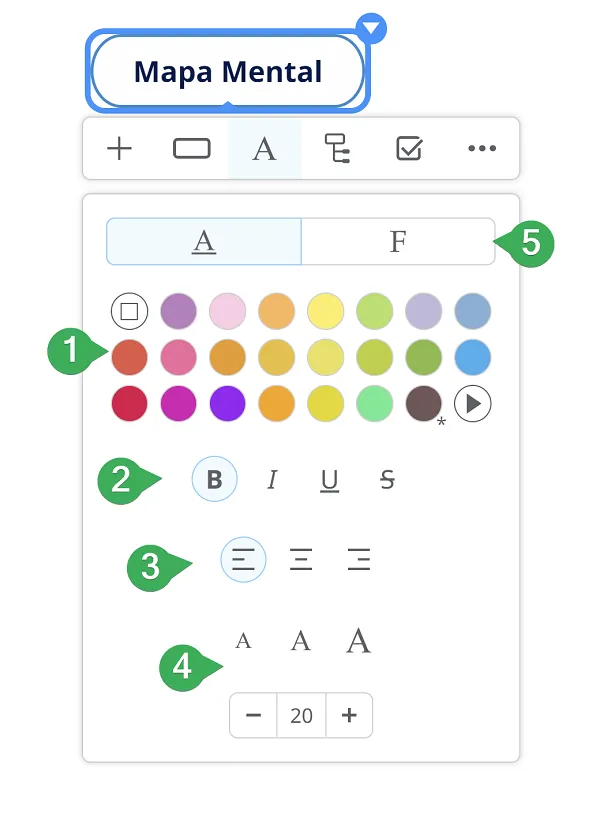Select left text alignment

click(x=243, y=559)
